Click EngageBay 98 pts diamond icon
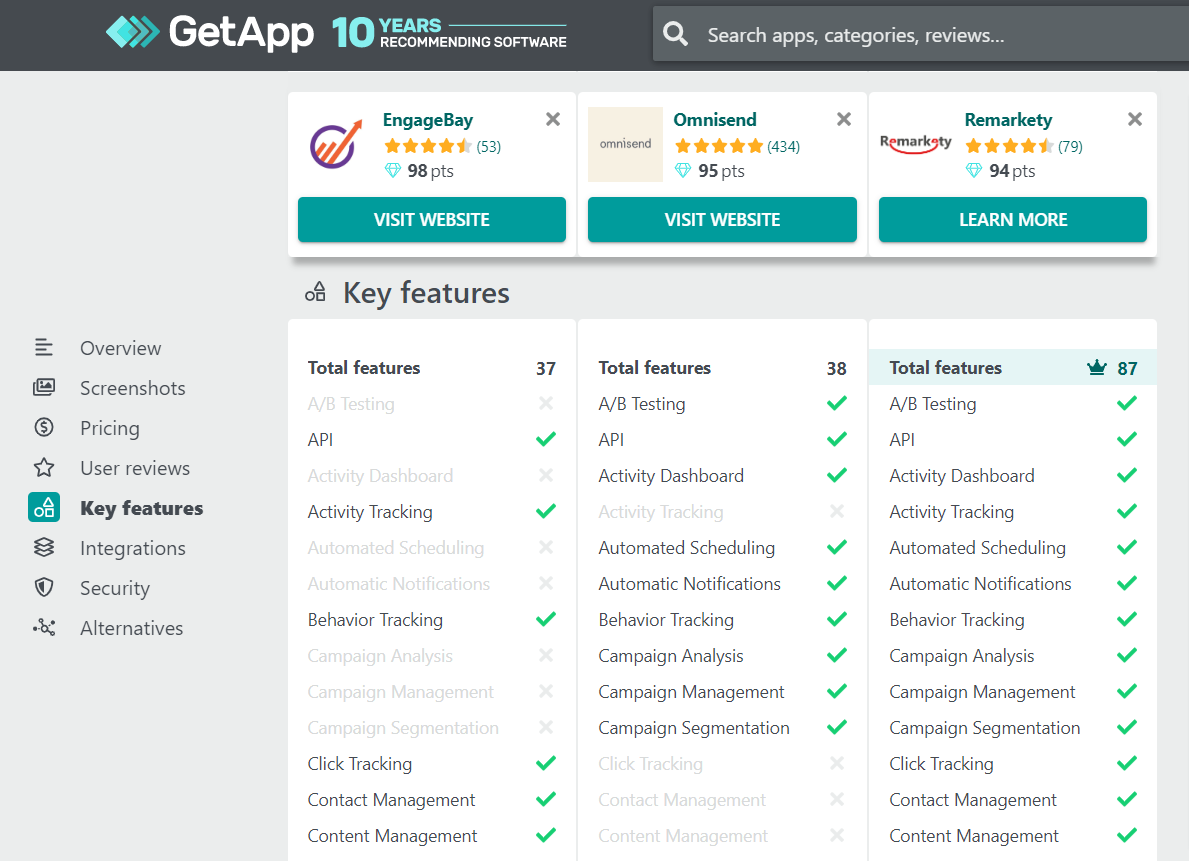This screenshot has width=1189, height=861. tap(393, 171)
